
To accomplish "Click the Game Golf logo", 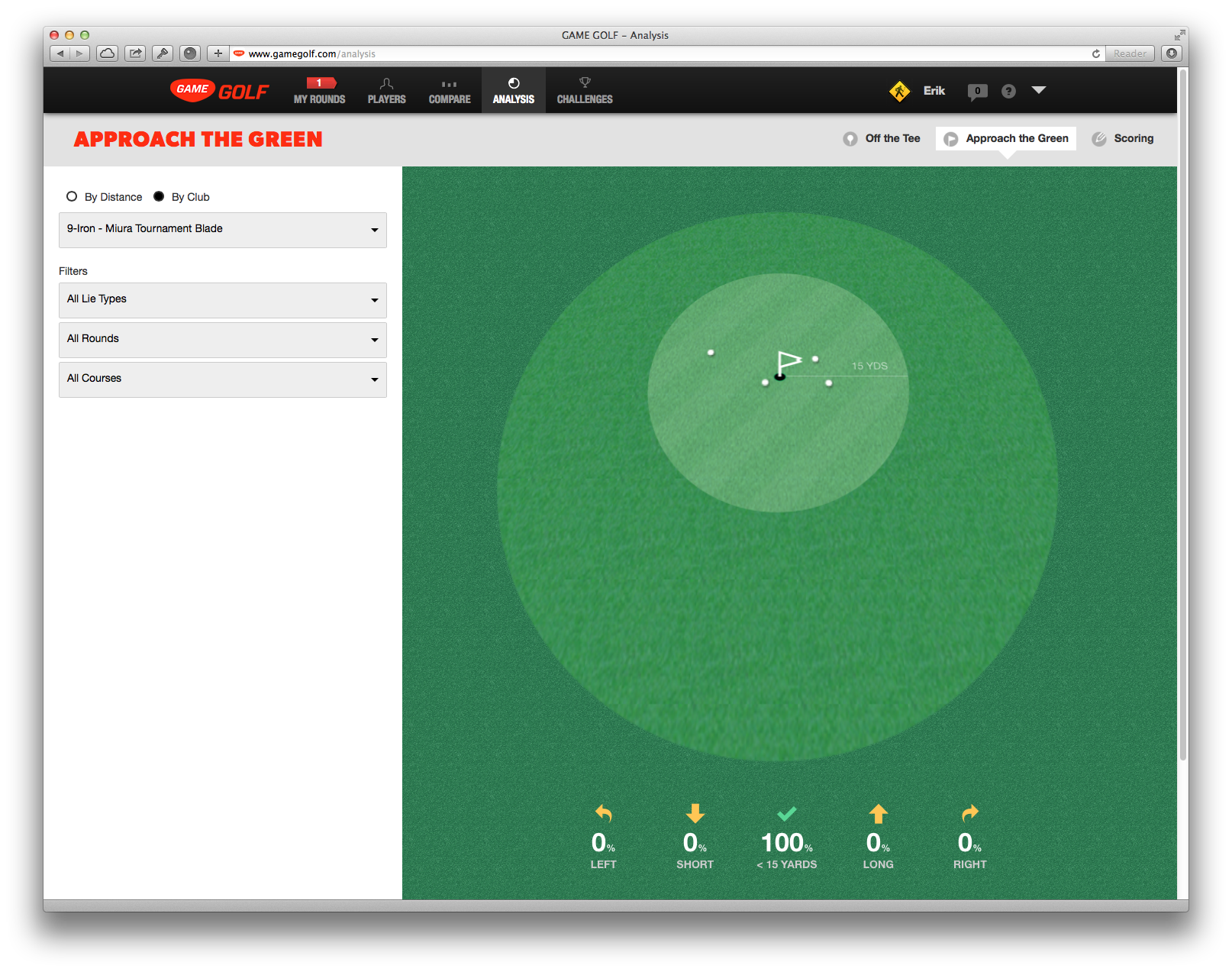I will [x=219, y=91].
